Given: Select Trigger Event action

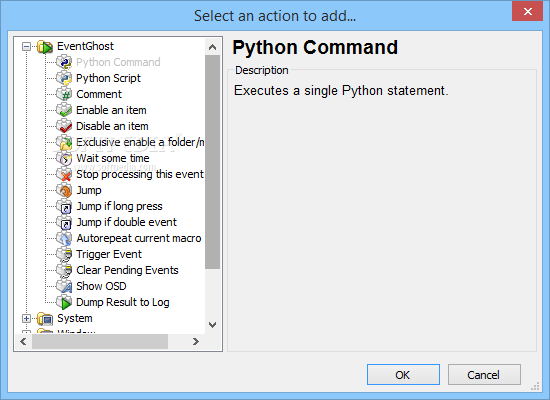Looking at the screenshot, I should pos(109,254).
